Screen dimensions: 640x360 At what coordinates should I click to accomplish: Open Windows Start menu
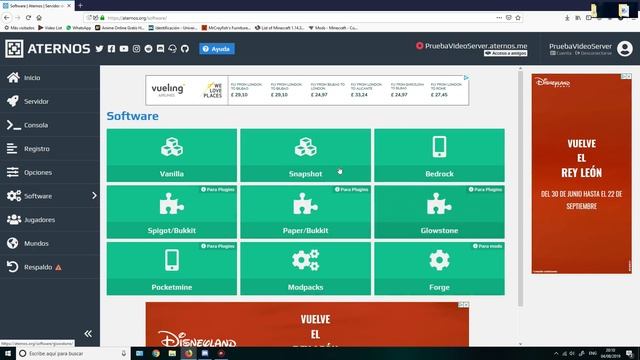(x=8, y=353)
